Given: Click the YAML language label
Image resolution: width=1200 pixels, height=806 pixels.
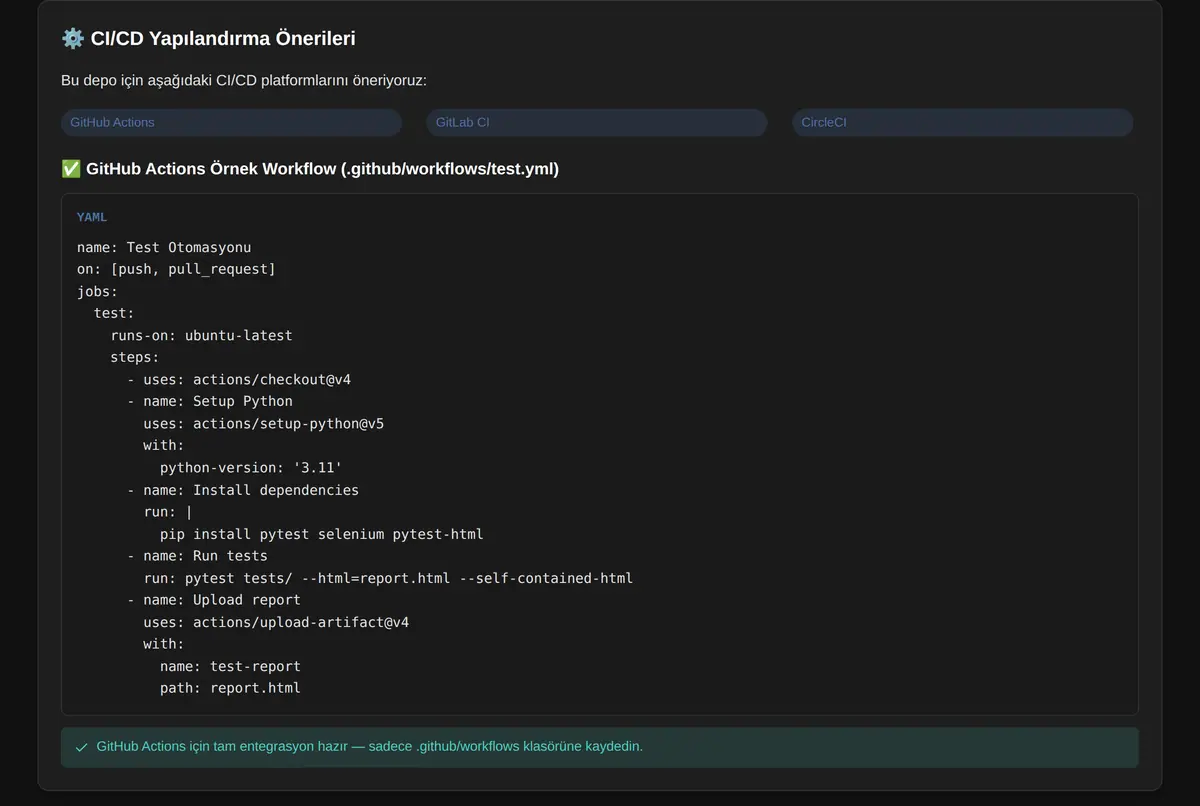Looking at the screenshot, I should 92,217.
